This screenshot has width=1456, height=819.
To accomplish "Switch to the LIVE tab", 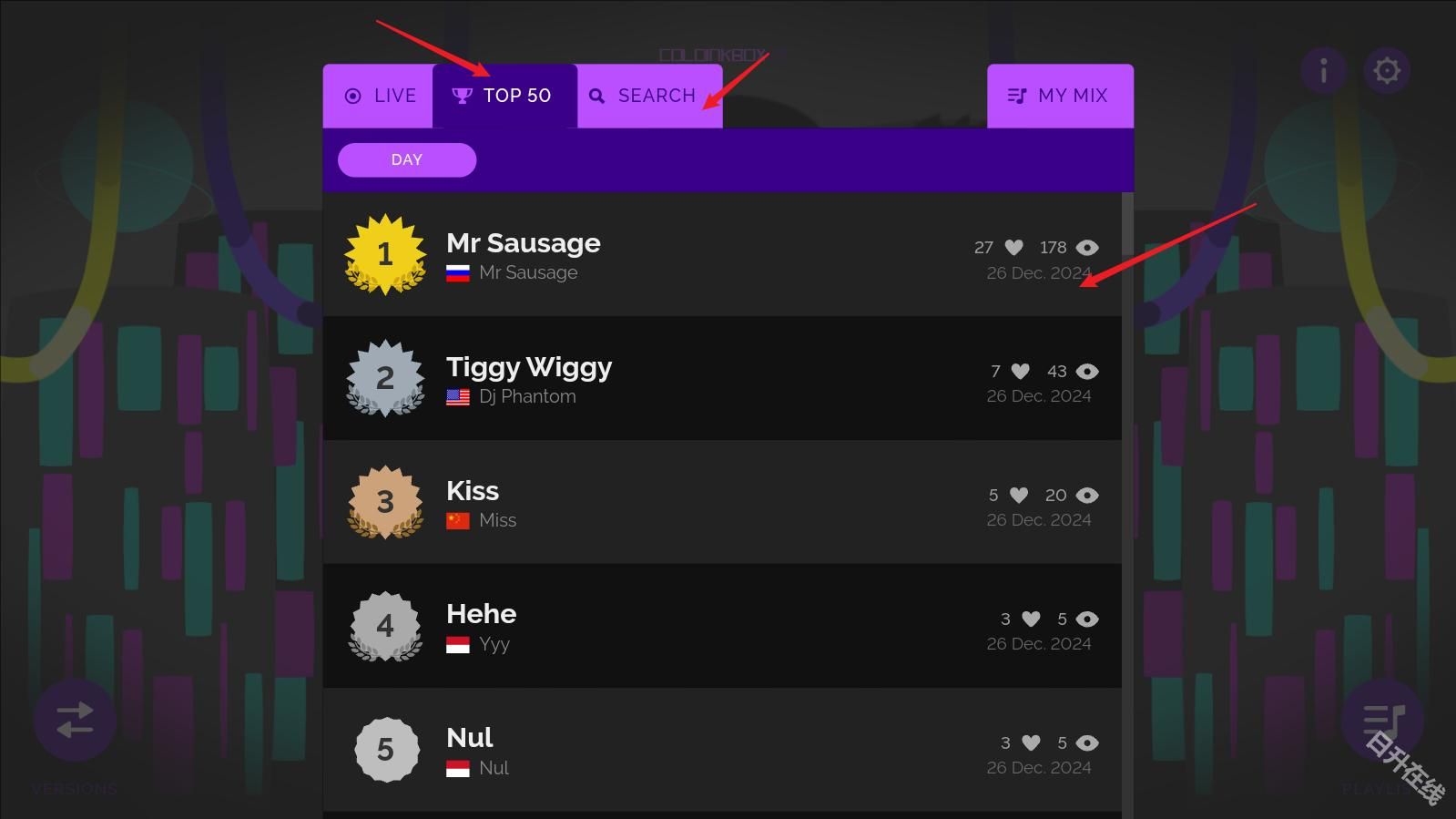I will [x=379, y=96].
